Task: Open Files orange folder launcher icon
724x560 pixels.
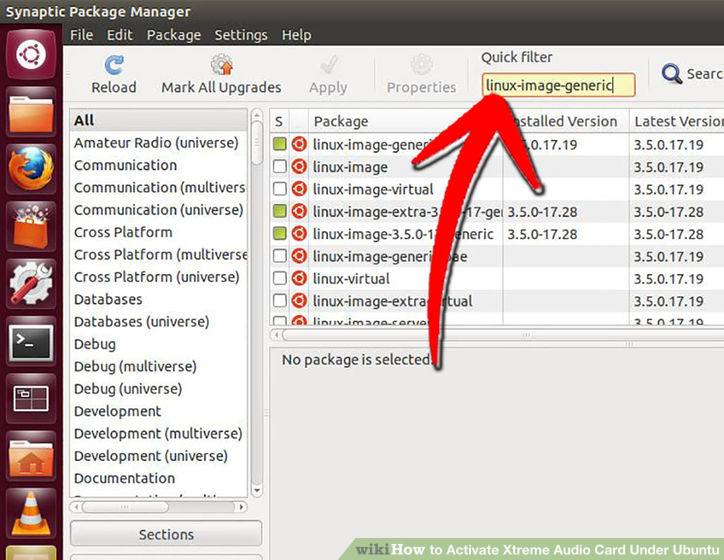Action: pos(31,113)
